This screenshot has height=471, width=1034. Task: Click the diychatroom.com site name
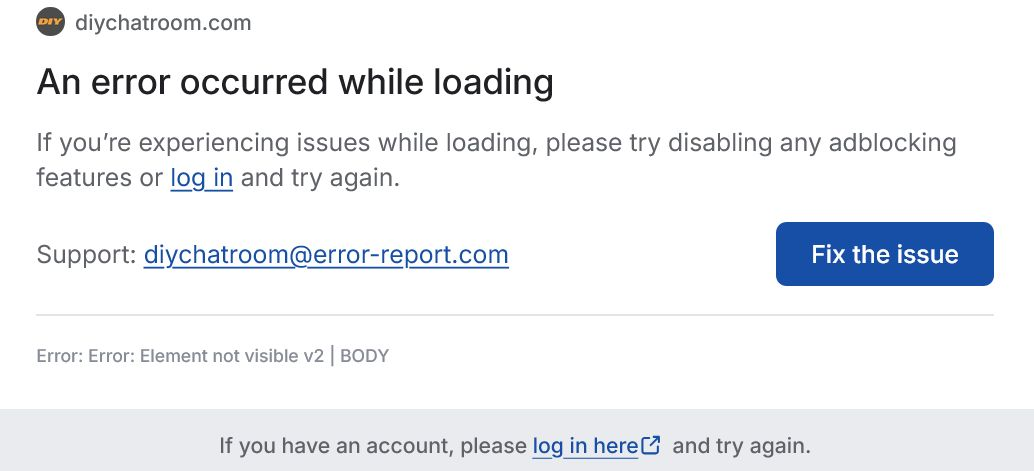[x=163, y=22]
